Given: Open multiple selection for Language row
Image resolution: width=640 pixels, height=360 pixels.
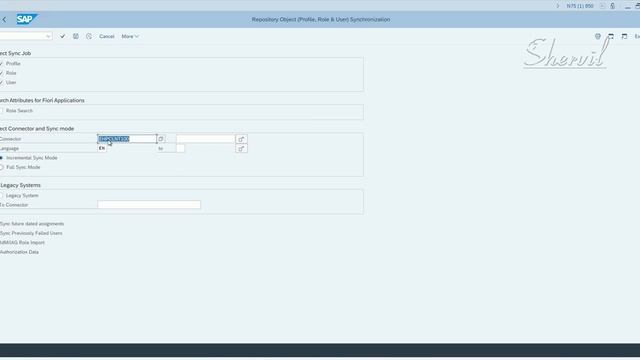Looking at the screenshot, I should [241, 149].
